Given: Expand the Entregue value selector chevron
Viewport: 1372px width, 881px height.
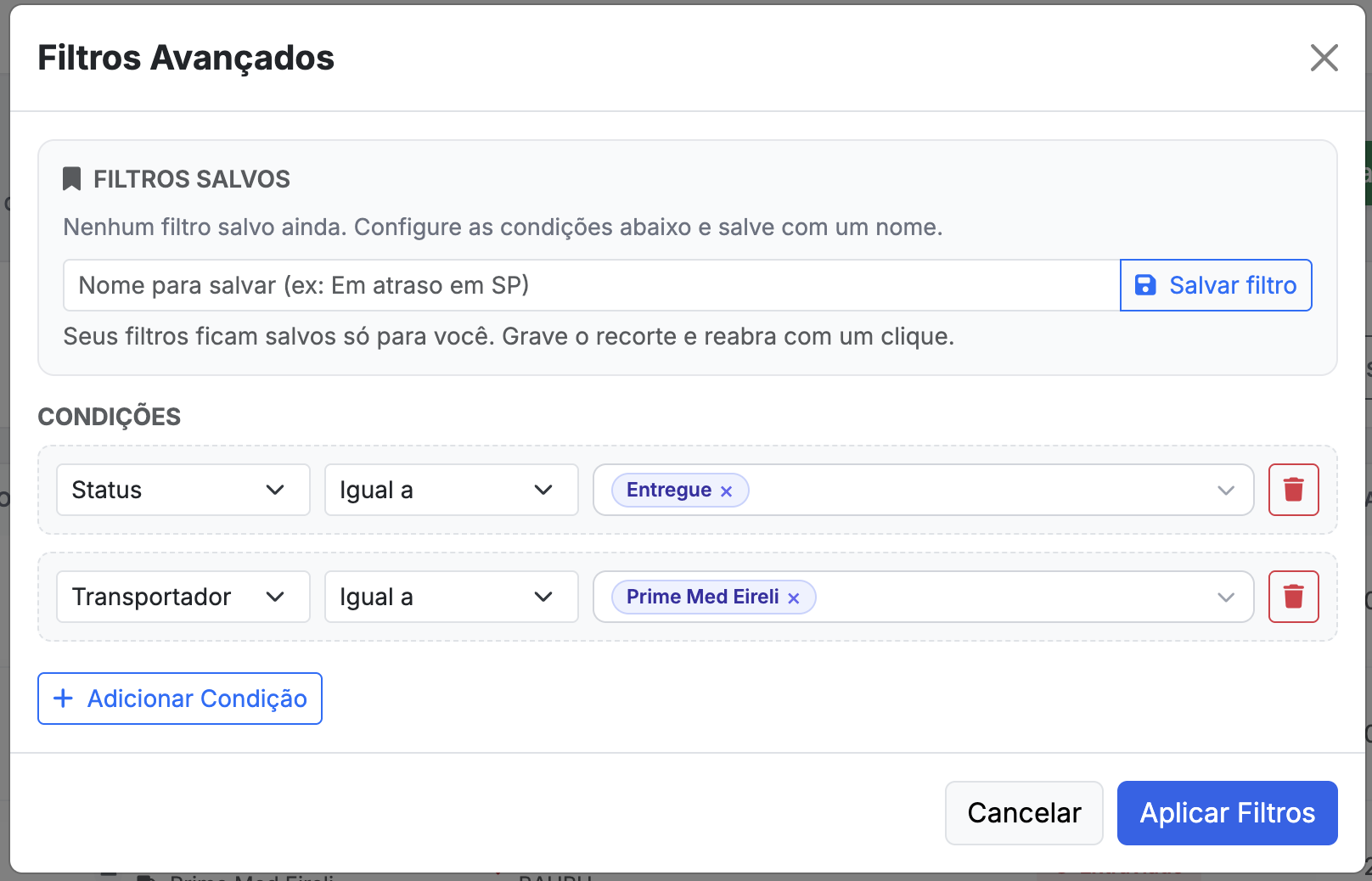Looking at the screenshot, I should tap(1225, 491).
